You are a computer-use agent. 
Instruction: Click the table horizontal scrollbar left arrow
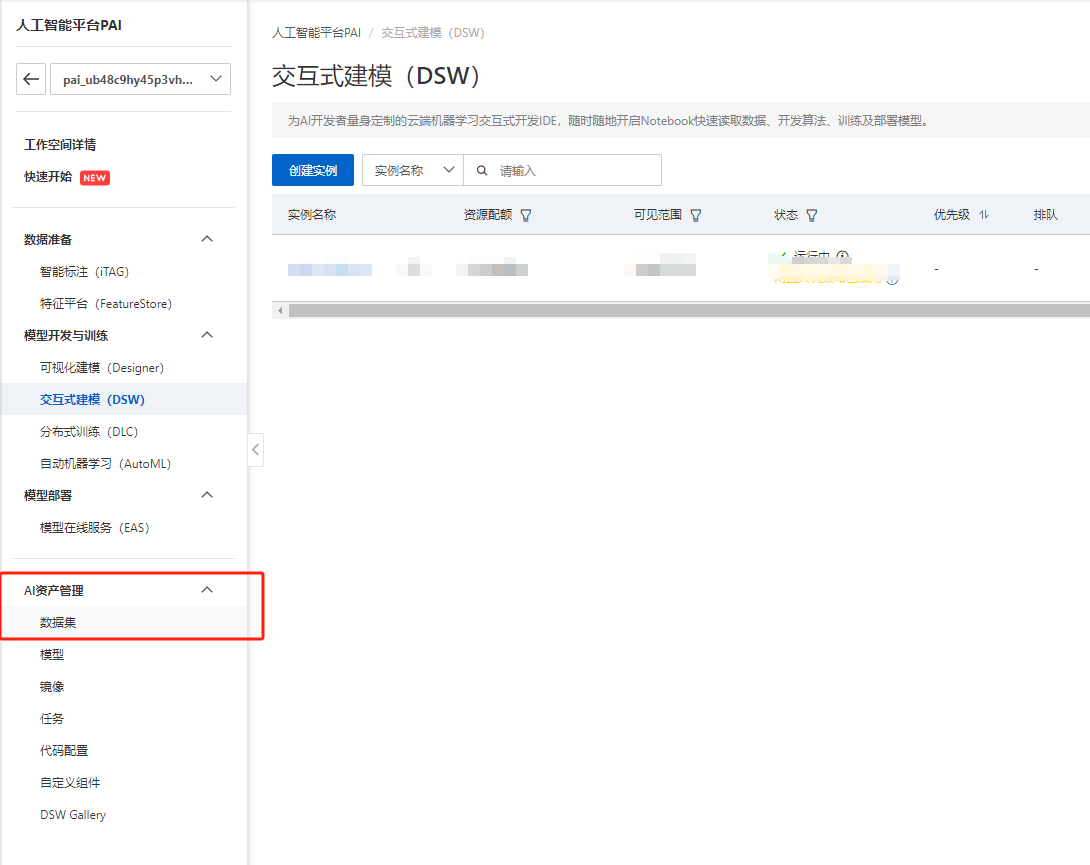coord(280,310)
